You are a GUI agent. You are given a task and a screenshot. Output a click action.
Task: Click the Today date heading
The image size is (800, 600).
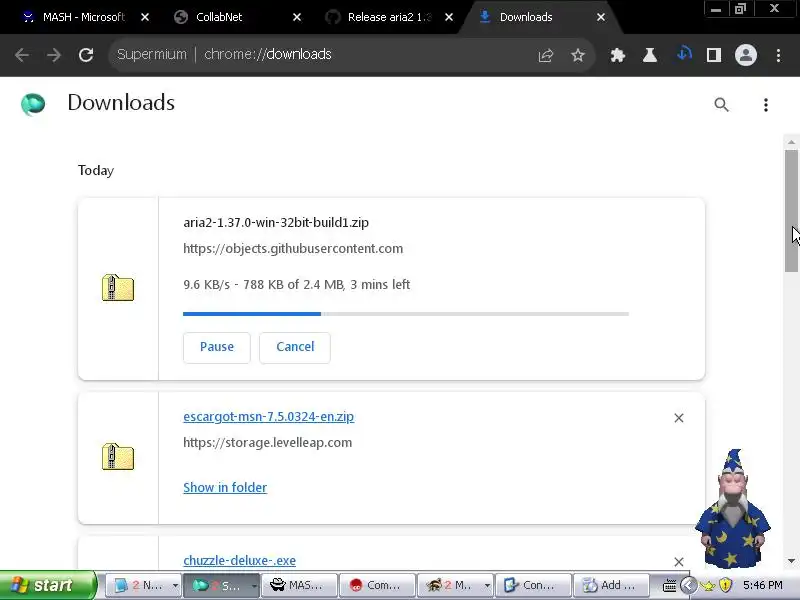click(96, 170)
